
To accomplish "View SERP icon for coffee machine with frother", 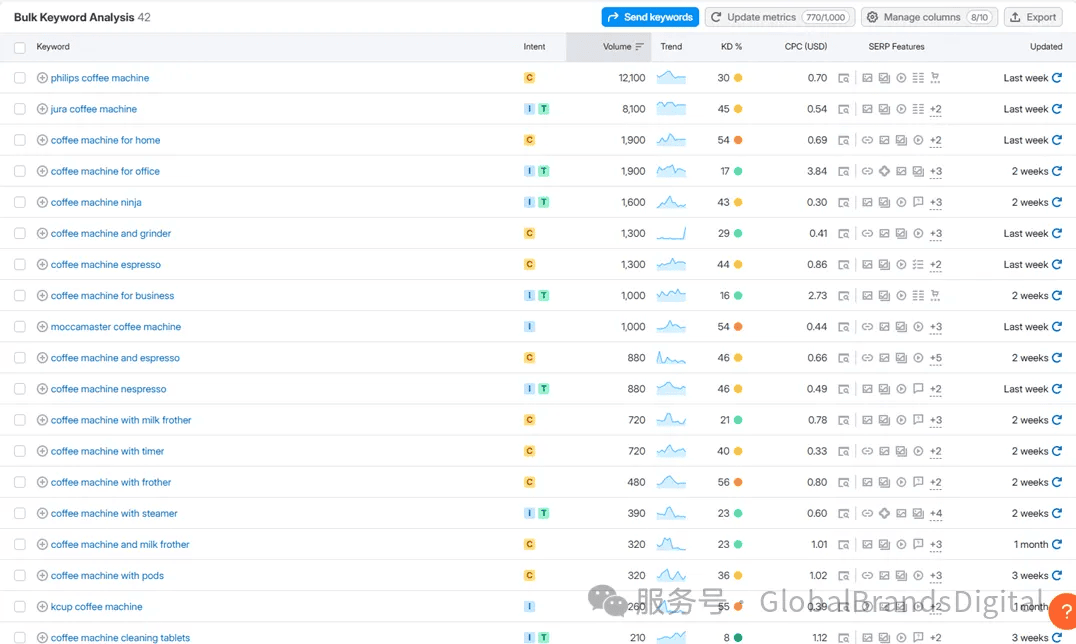I will click(843, 483).
